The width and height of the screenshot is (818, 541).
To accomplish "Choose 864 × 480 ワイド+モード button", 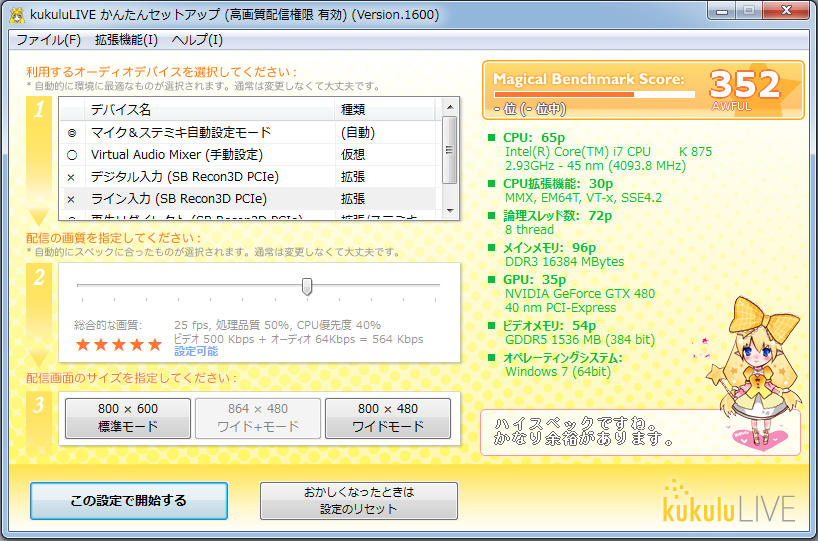I will tap(258, 418).
